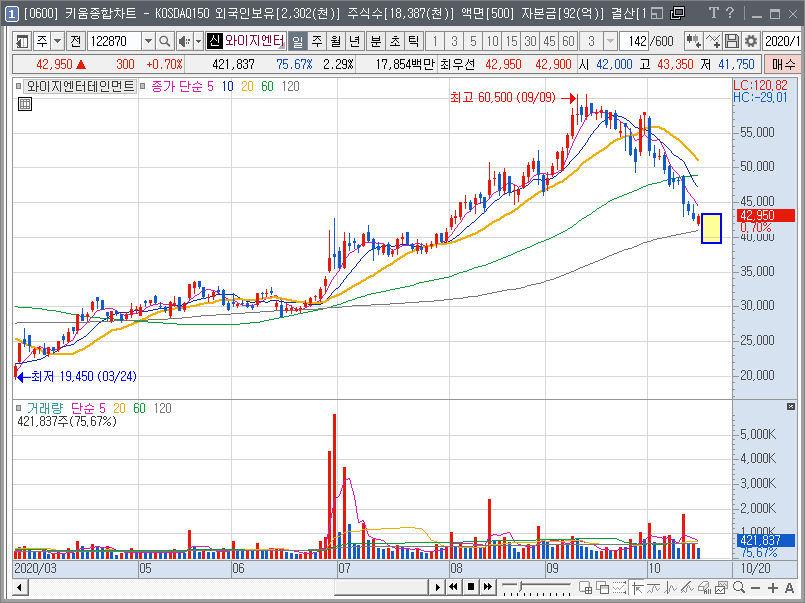Click the chart zoom slider handle at bottom
805x603 pixels.
click(521, 586)
